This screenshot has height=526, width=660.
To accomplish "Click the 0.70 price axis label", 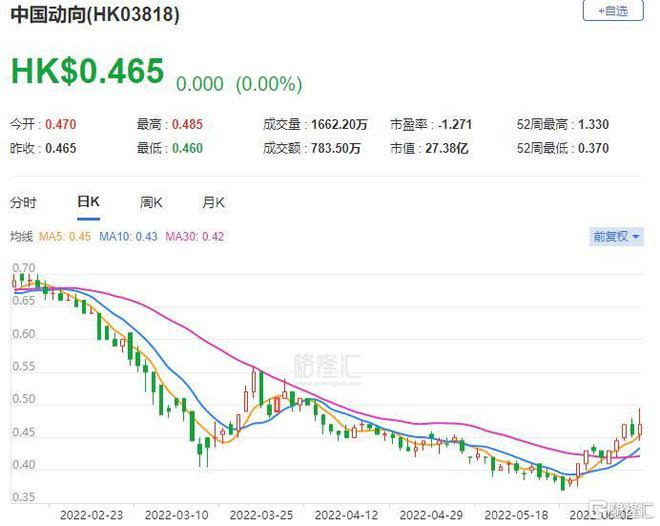I will coord(24,268).
